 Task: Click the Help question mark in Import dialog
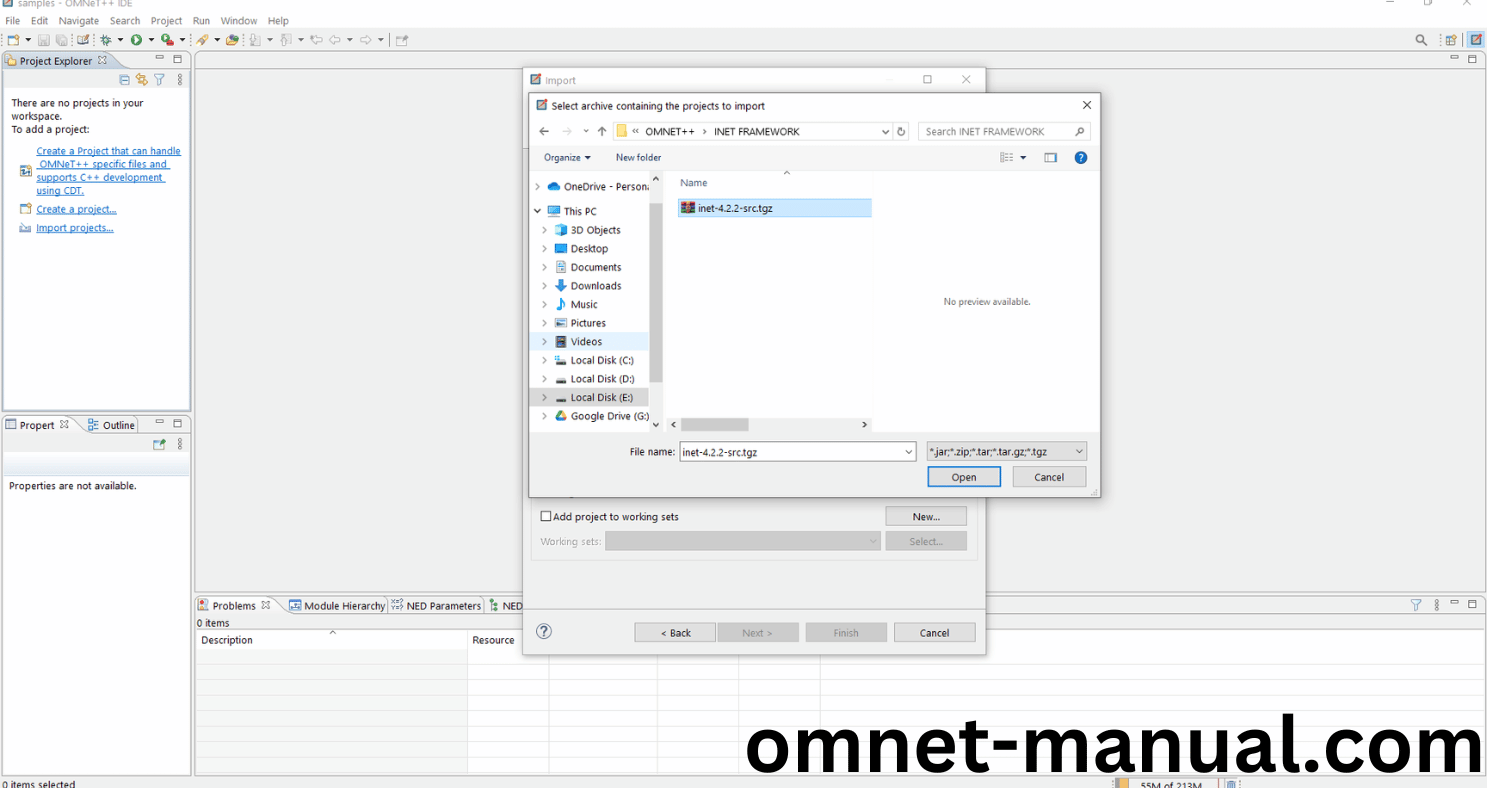click(x=543, y=631)
